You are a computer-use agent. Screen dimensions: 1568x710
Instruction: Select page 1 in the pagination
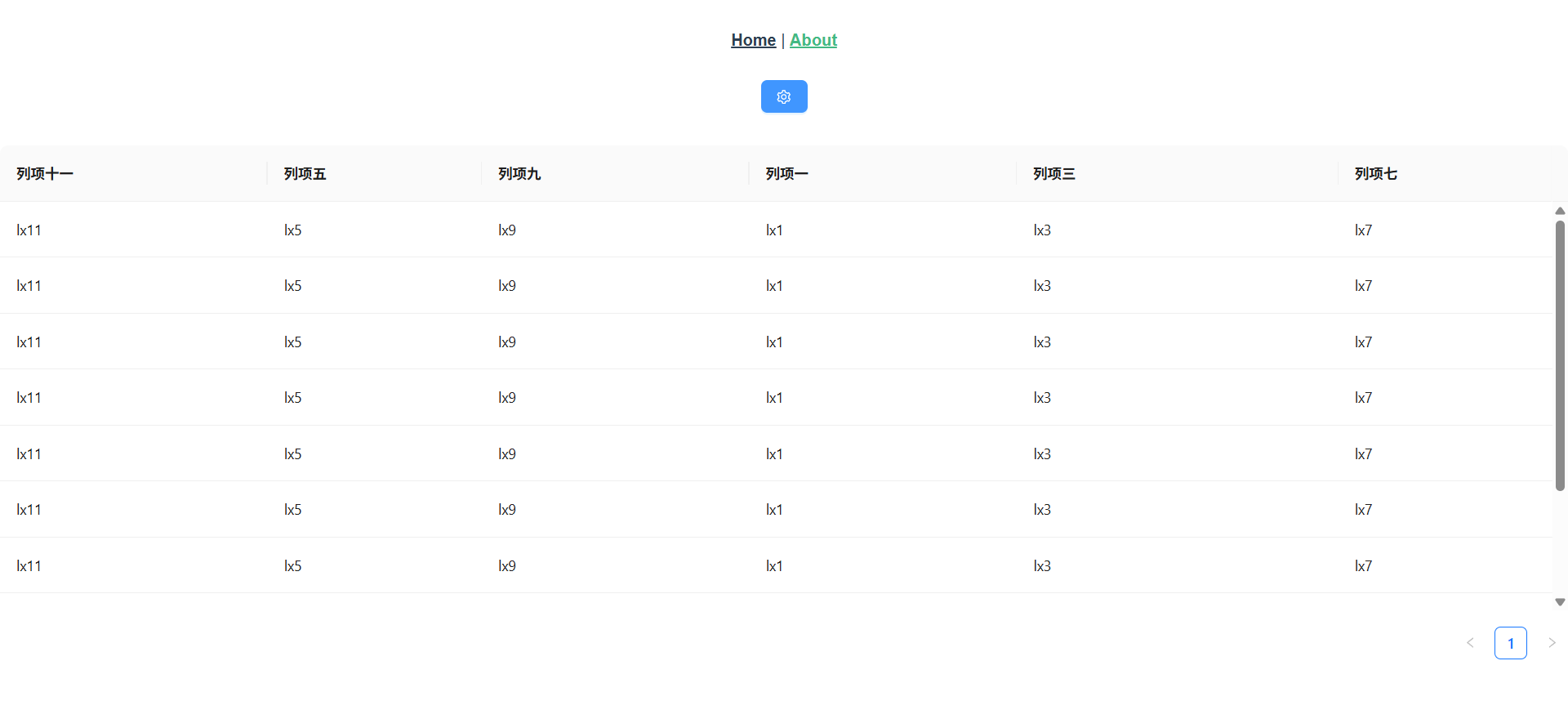(x=1511, y=643)
